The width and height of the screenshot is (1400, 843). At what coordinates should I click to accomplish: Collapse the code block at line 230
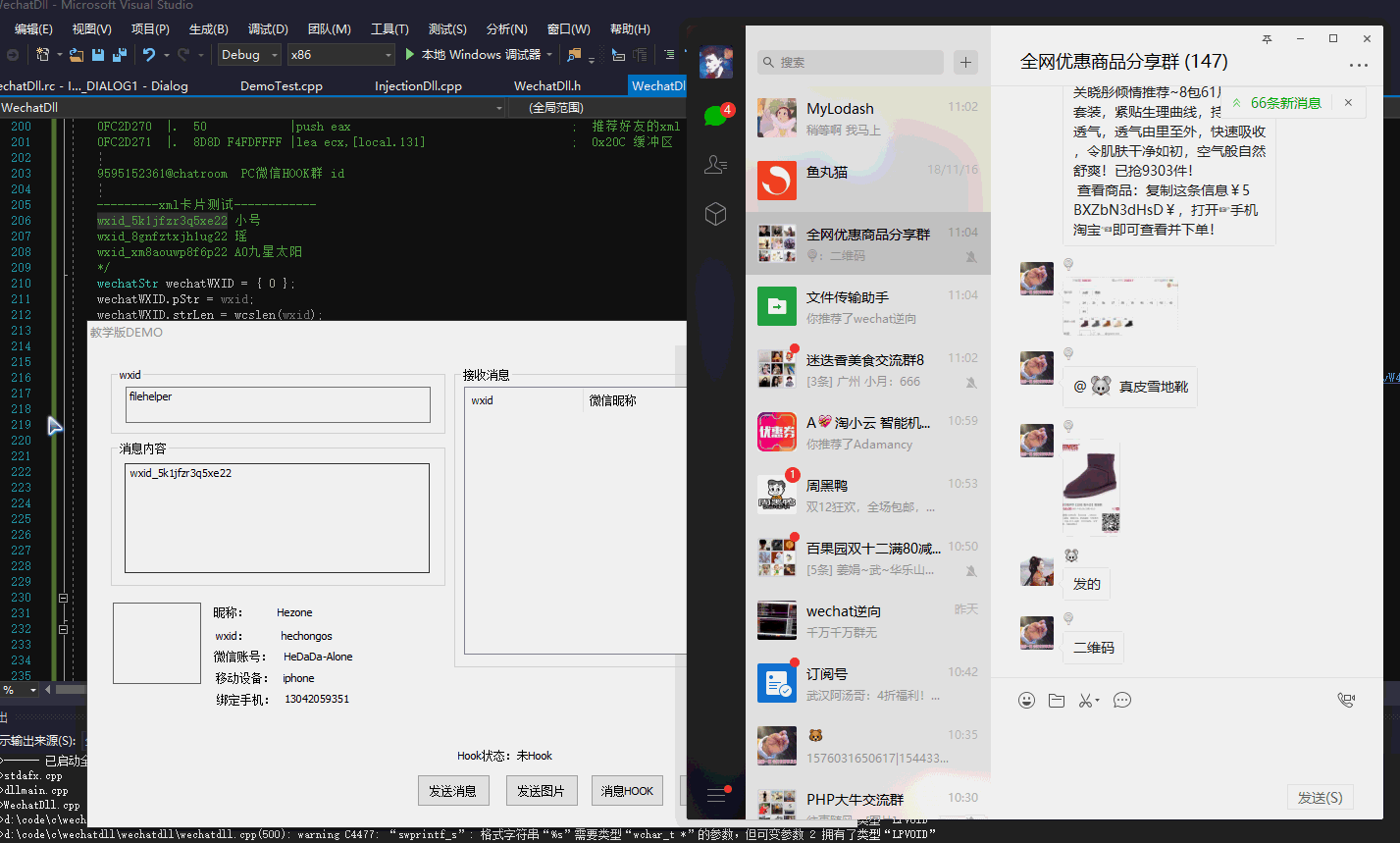click(x=63, y=598)
